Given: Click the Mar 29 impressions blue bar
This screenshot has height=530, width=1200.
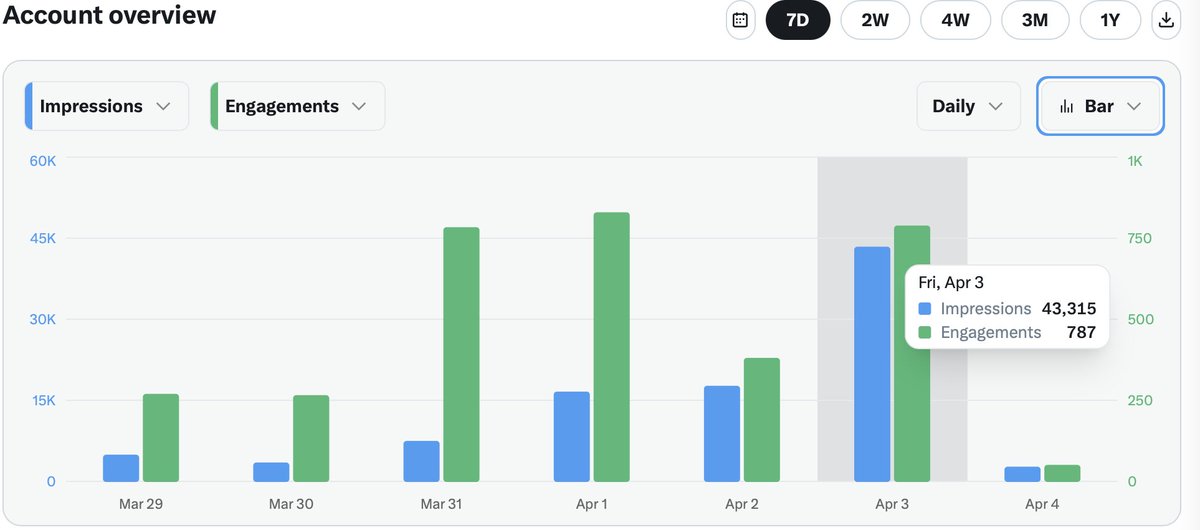Looking at the screenshot, I should [x=121, y=468].
